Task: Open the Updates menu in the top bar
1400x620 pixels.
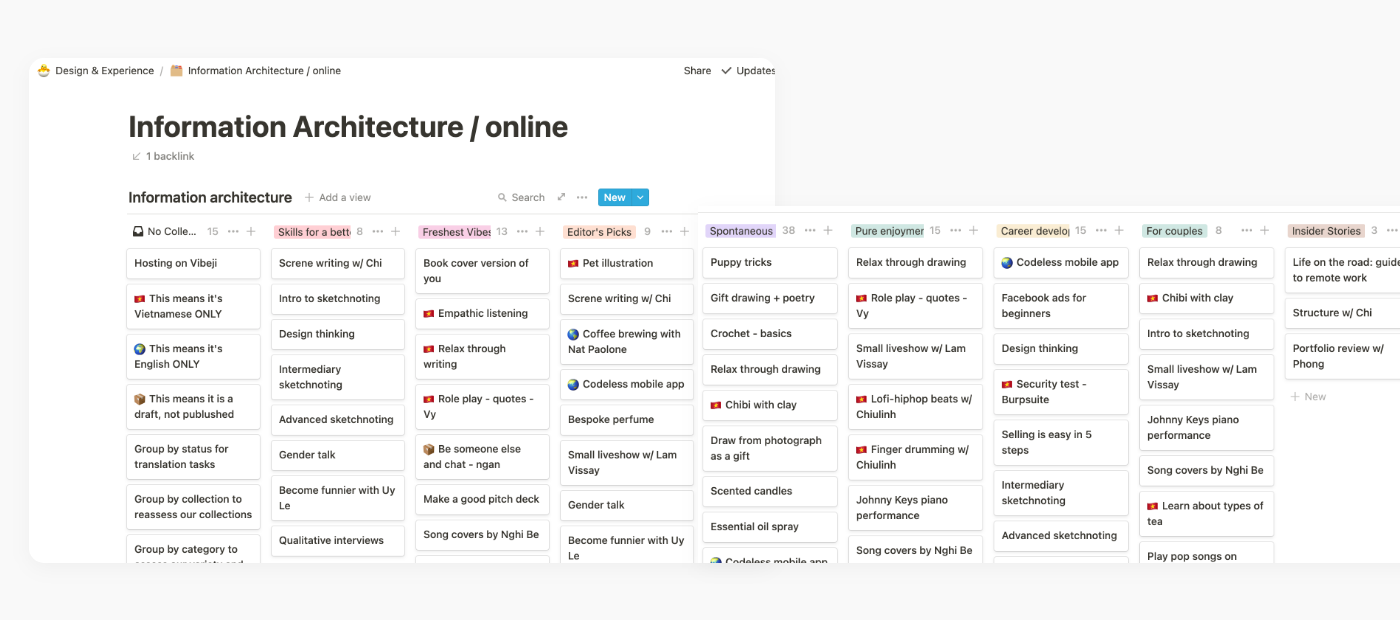Action: click(x=748, y=71)
